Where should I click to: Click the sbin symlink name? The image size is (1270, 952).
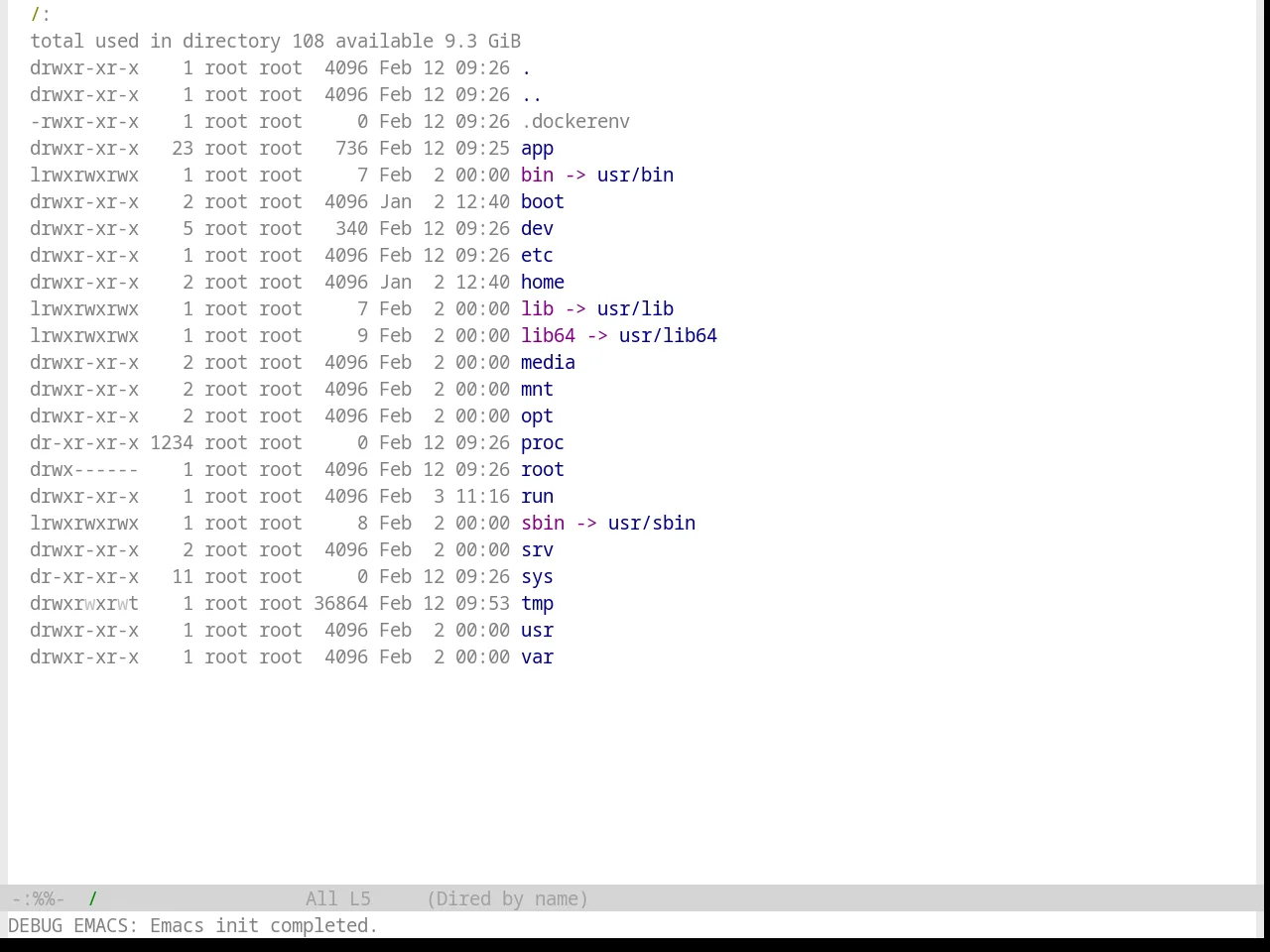tap(543, 524)
